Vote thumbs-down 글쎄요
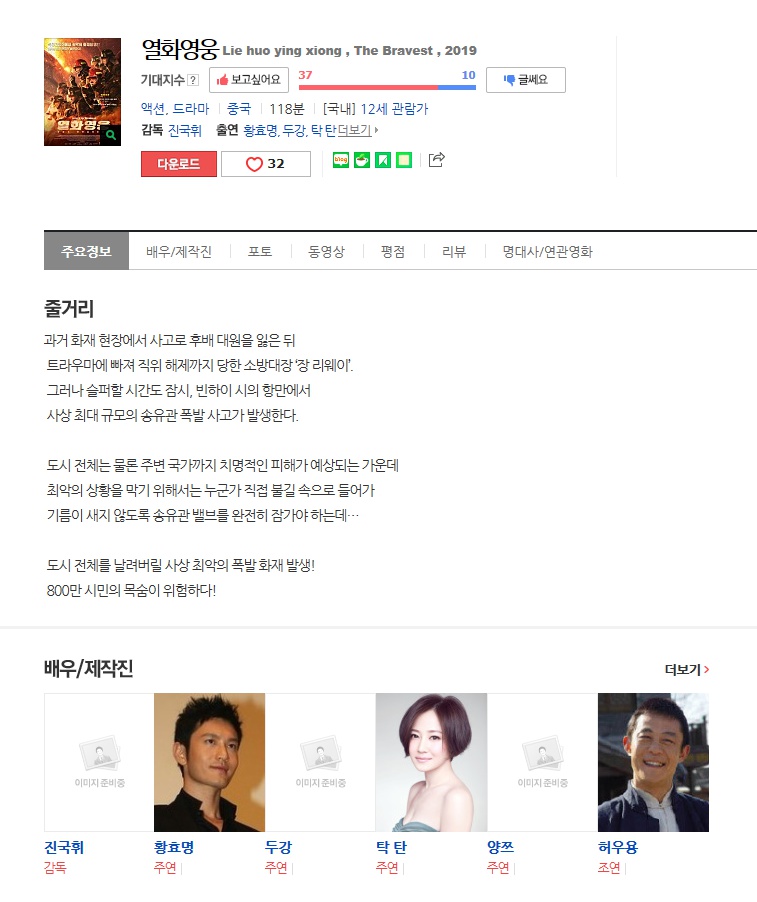 point(526,80)
